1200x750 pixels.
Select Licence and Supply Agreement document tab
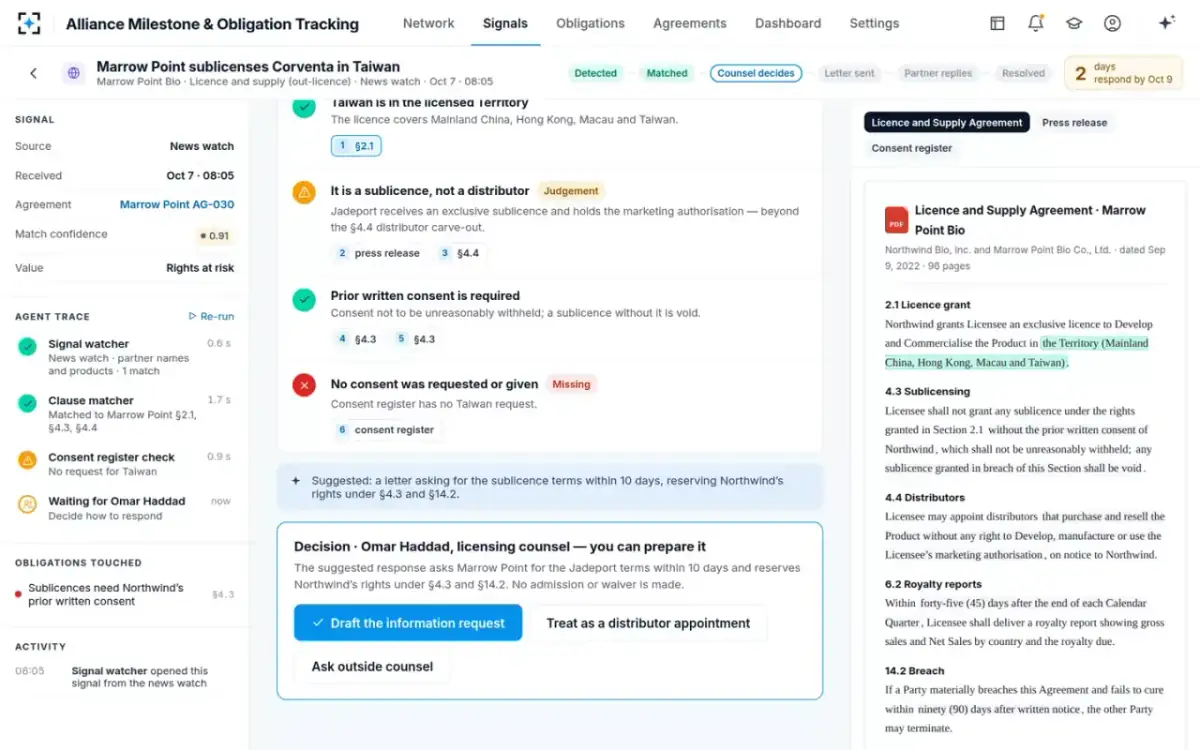tap(947, 123)
